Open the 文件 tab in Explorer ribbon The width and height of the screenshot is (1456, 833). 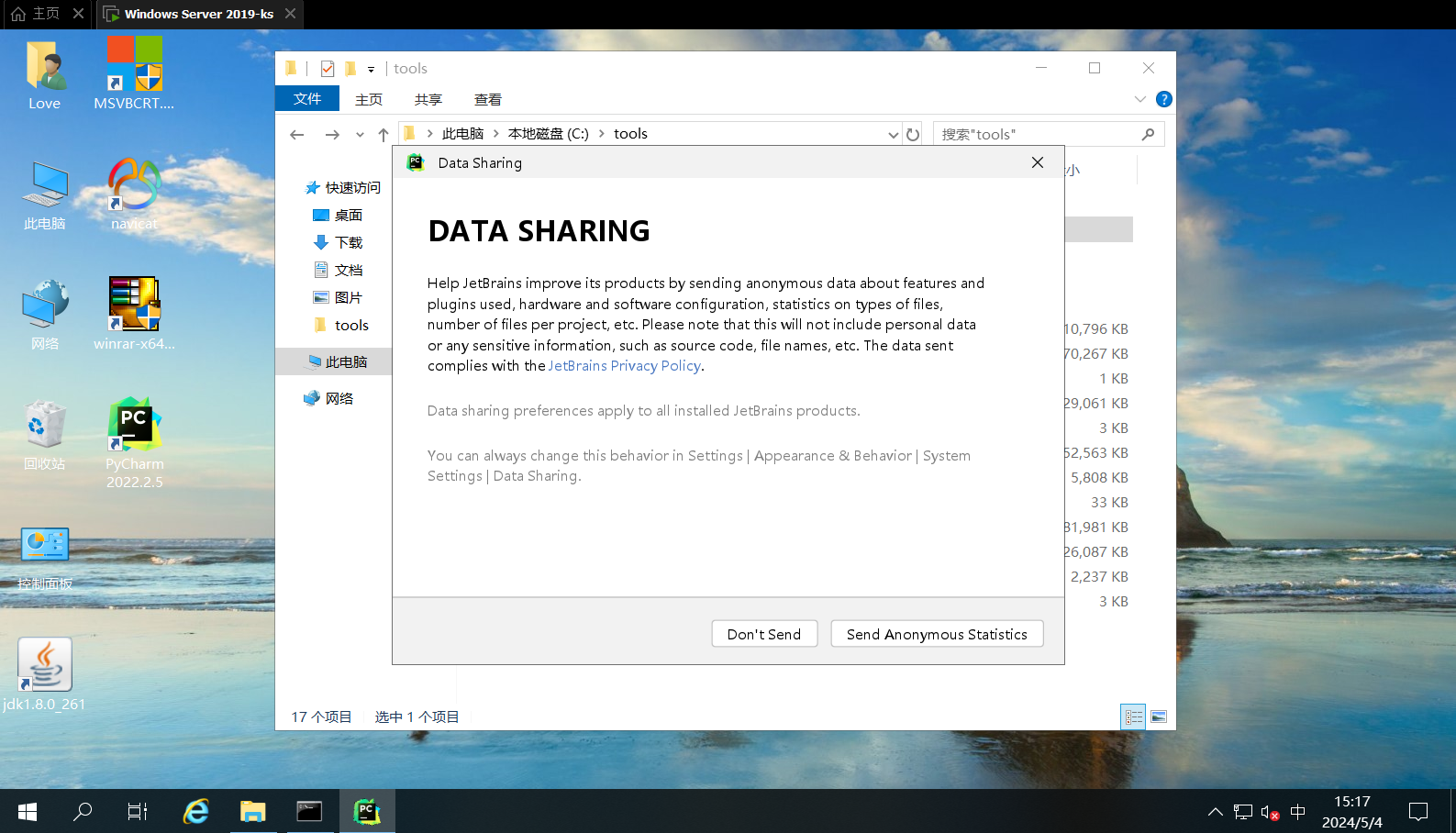pos(307,99)
